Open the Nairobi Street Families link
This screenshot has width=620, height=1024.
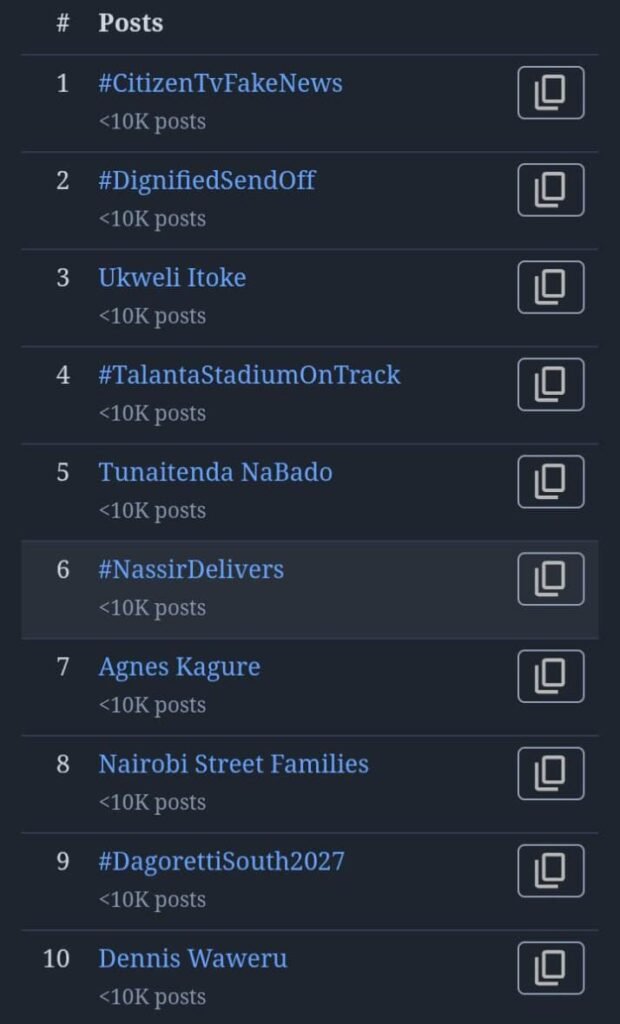point(233,764)
